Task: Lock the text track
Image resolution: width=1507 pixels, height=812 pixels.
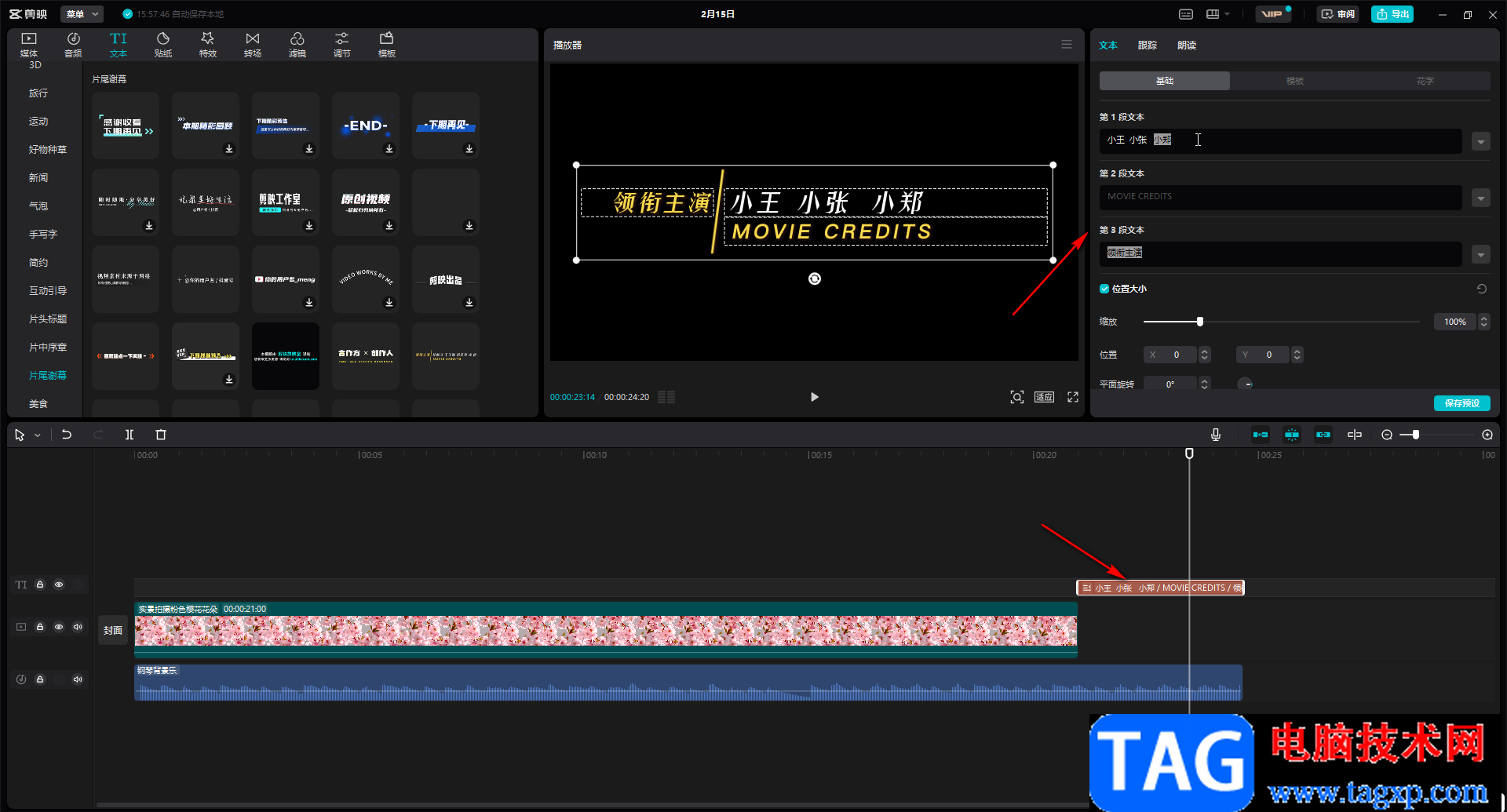Action: pos(40,584)
